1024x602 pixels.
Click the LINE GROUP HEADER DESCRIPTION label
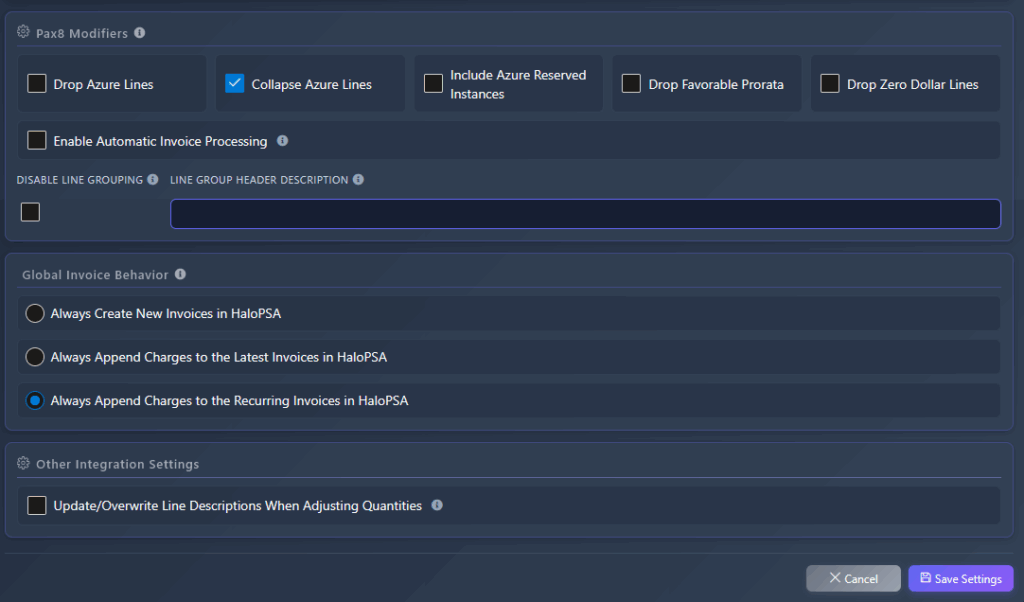click(259, 180)
